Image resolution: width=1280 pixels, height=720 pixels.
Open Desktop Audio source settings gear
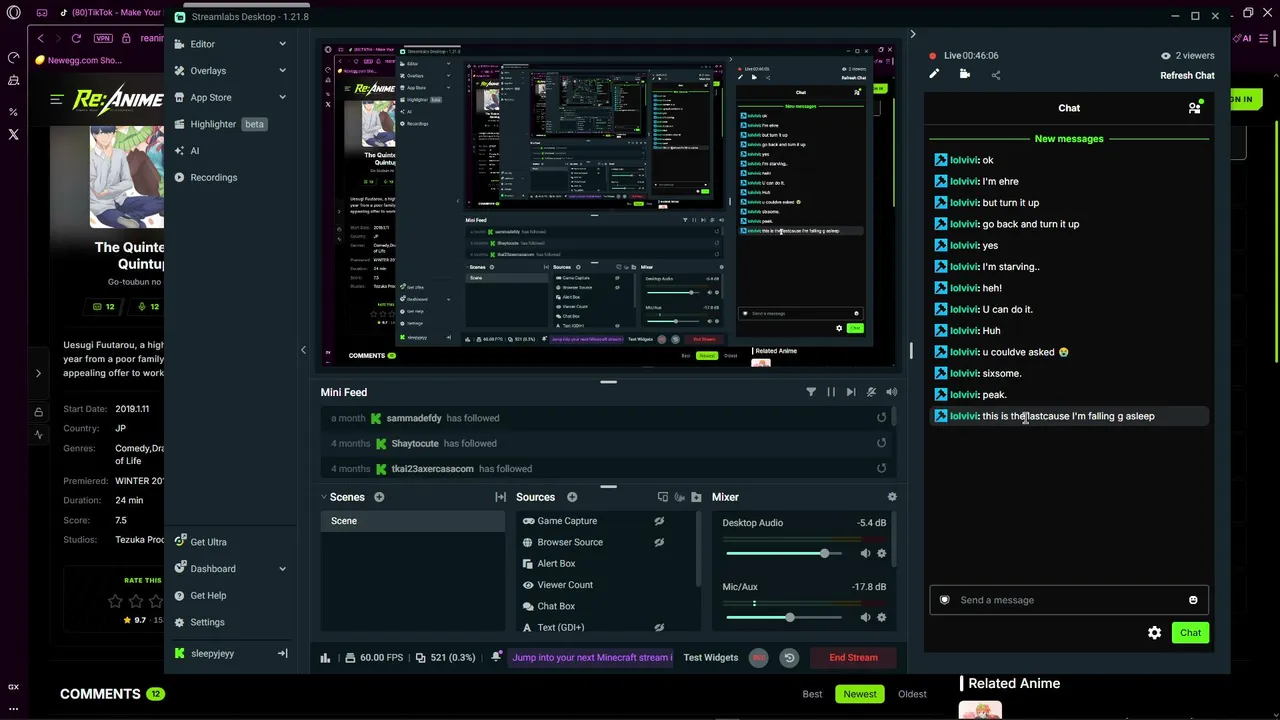(x=881, y=553)
